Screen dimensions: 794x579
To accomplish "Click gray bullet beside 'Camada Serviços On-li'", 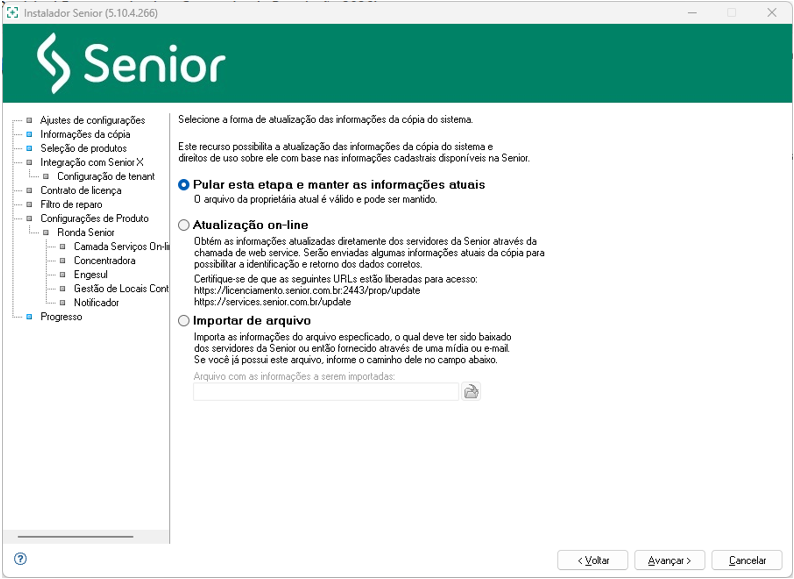I will click(x=63, y=247).
